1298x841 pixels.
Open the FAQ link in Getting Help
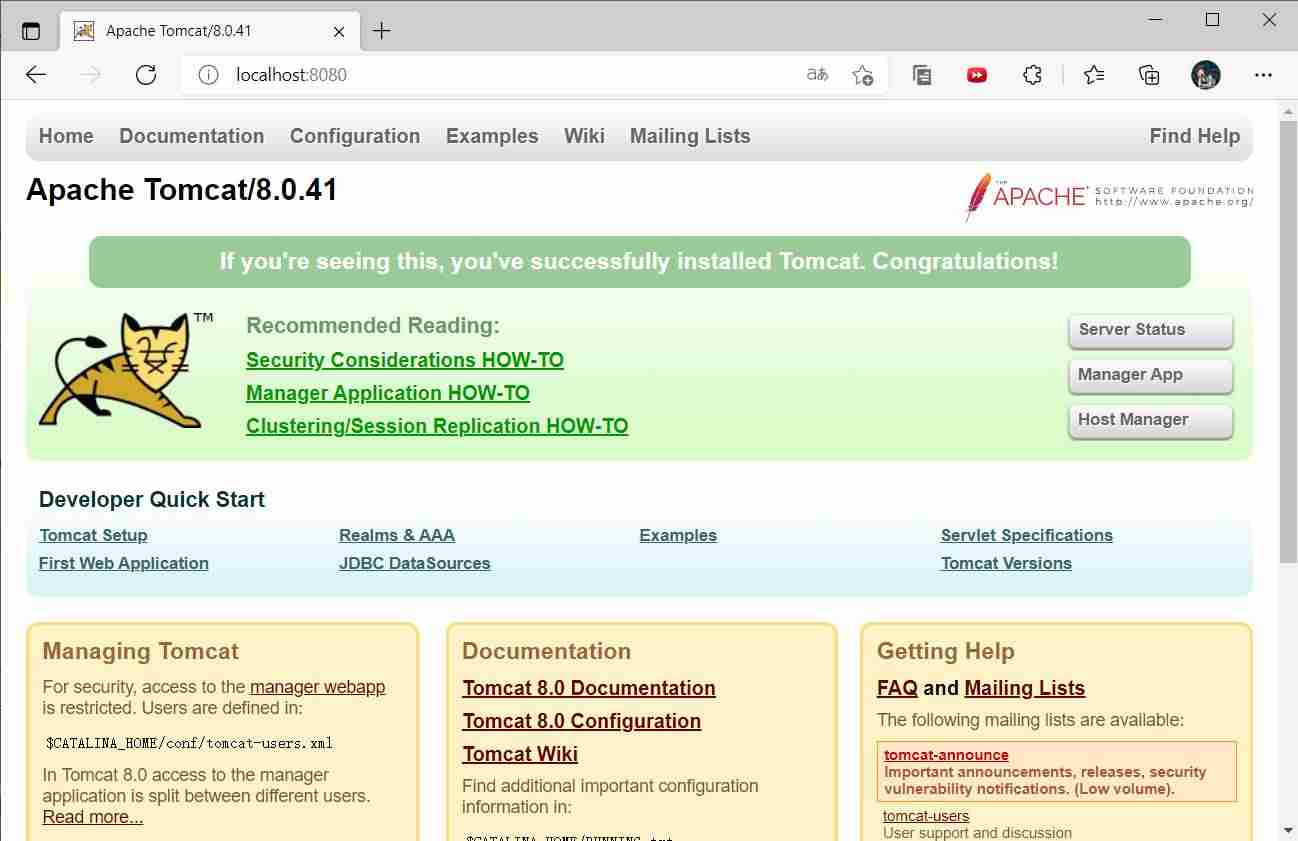pyautogui.click(x=897, y=688)
